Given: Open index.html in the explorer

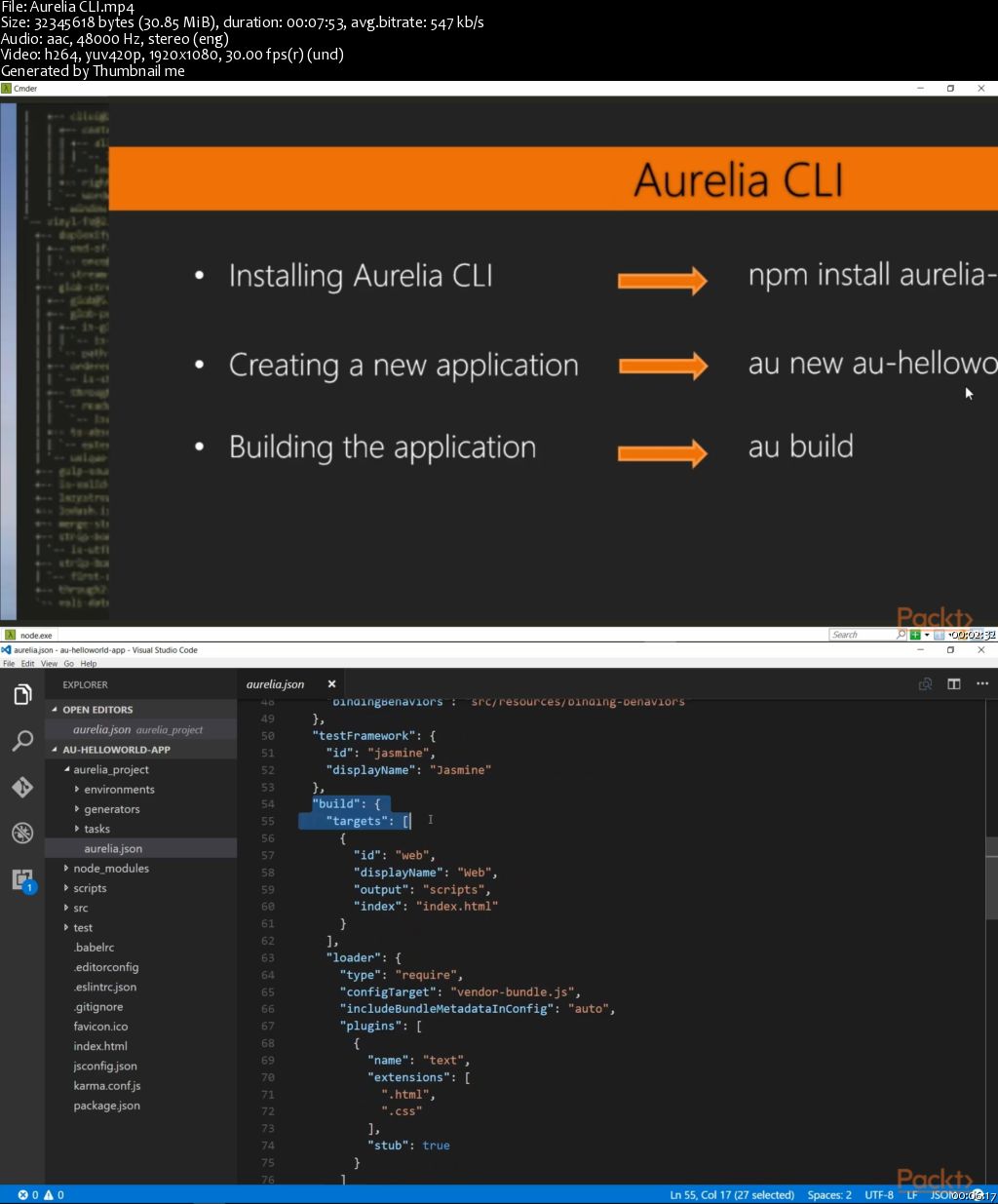Looking at the screenshot, I should pos(141,1046).
